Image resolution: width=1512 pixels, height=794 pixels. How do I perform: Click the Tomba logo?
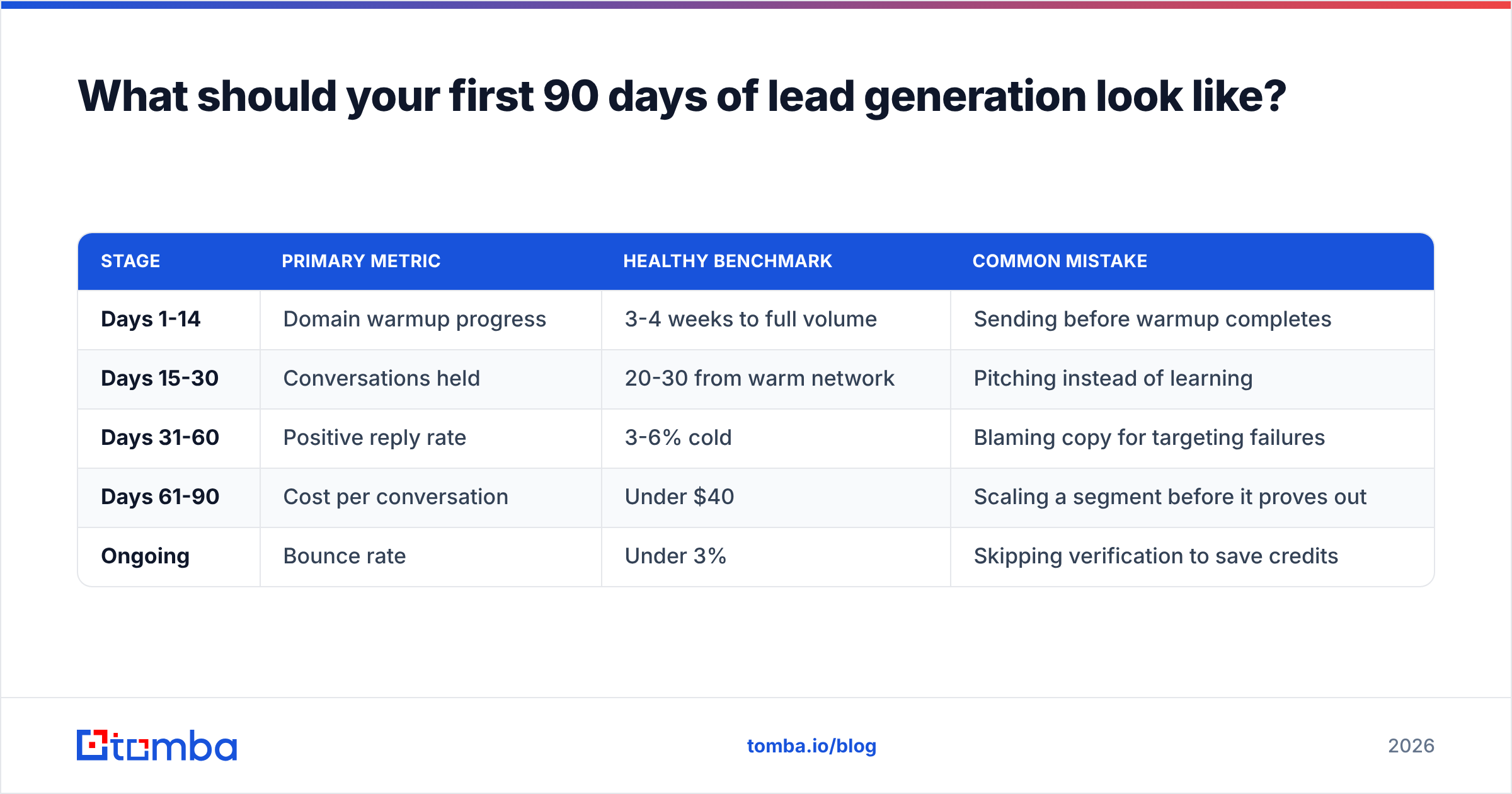tap(157, 745)
